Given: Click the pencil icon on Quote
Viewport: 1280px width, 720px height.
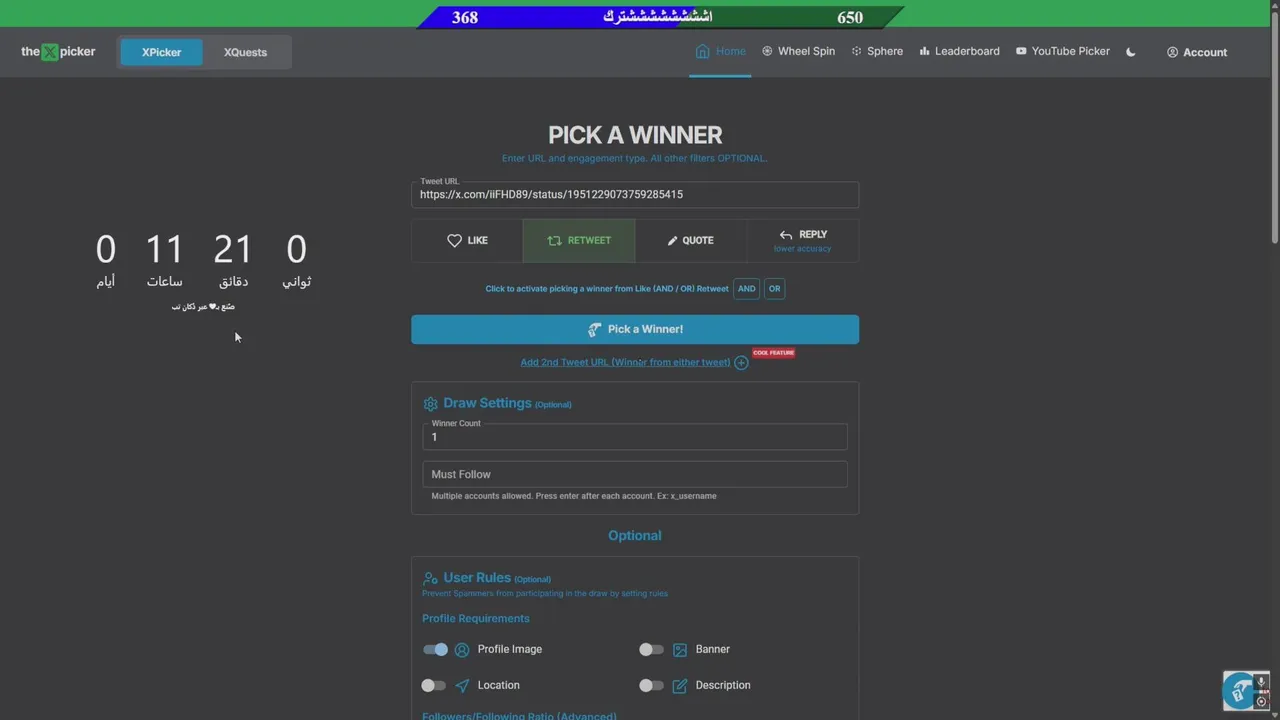Looking at the screenshot, I should point(673,241).
